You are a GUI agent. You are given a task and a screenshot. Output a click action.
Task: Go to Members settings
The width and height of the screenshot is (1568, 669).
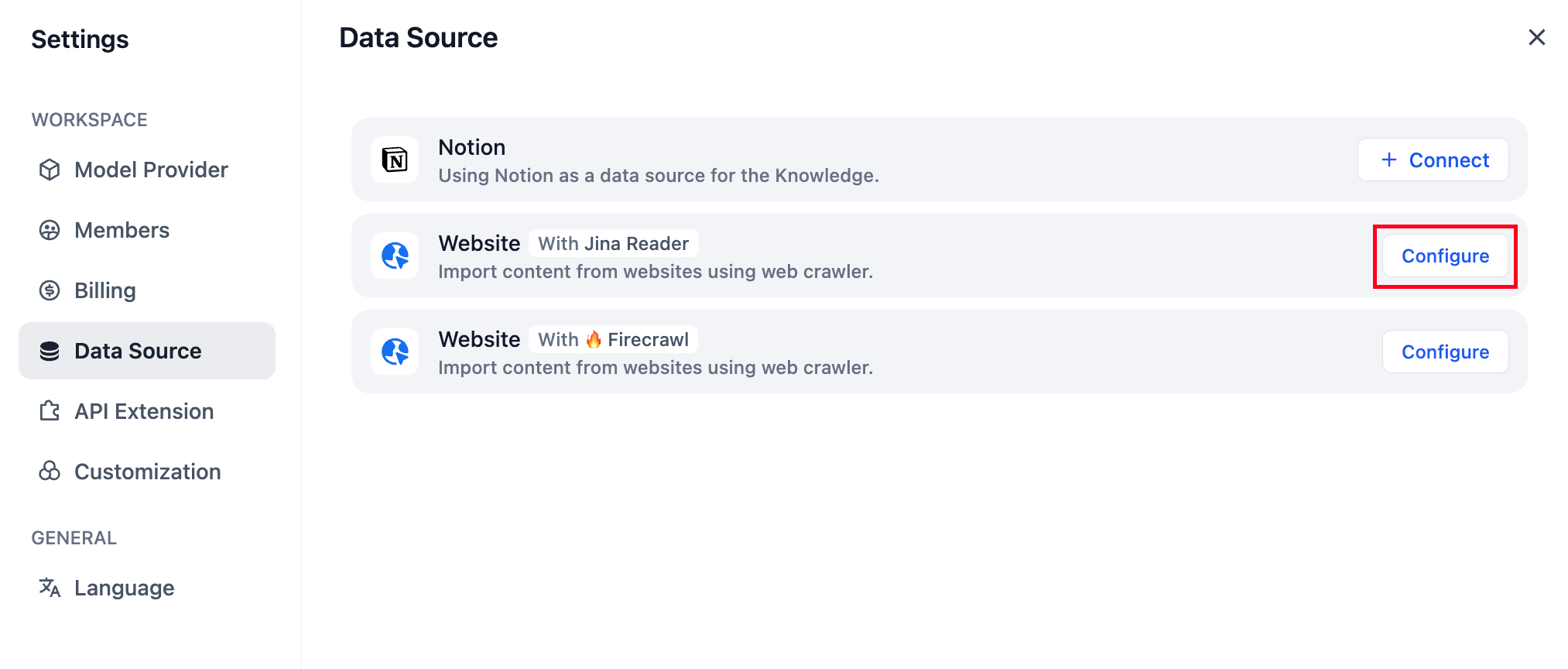coord(122,230)
